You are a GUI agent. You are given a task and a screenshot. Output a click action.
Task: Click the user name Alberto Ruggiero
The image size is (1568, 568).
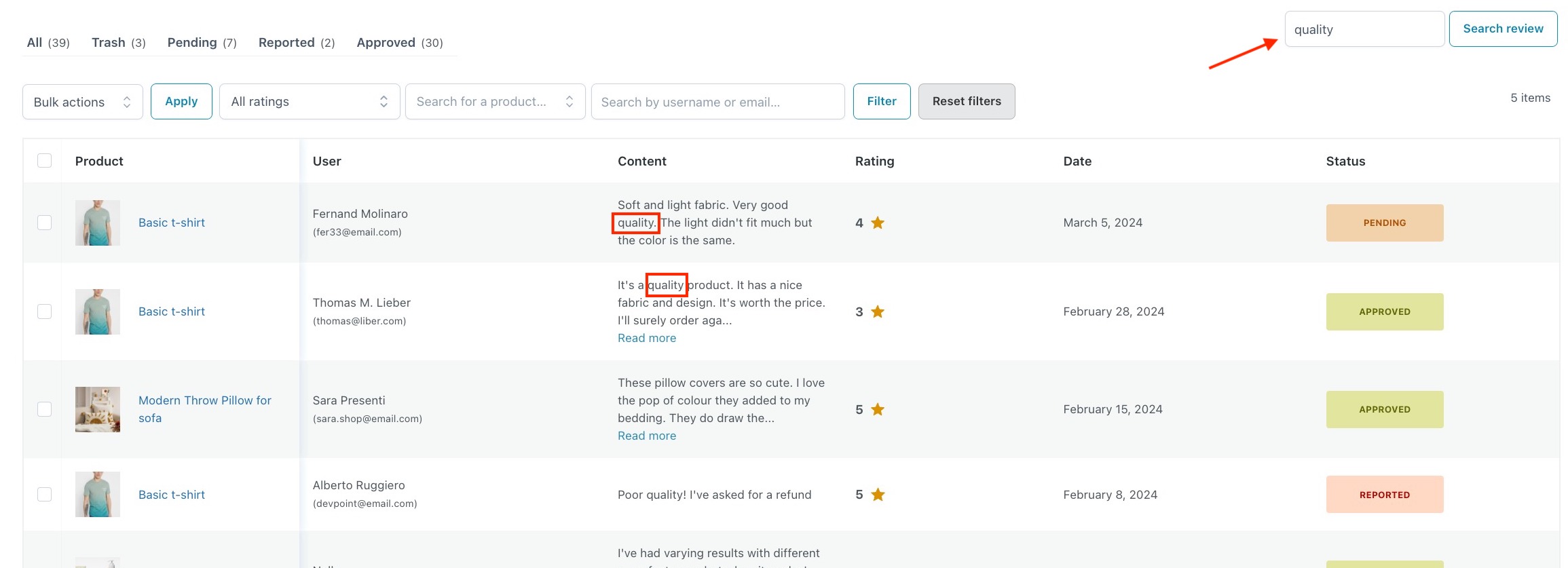tap(358, 485)
